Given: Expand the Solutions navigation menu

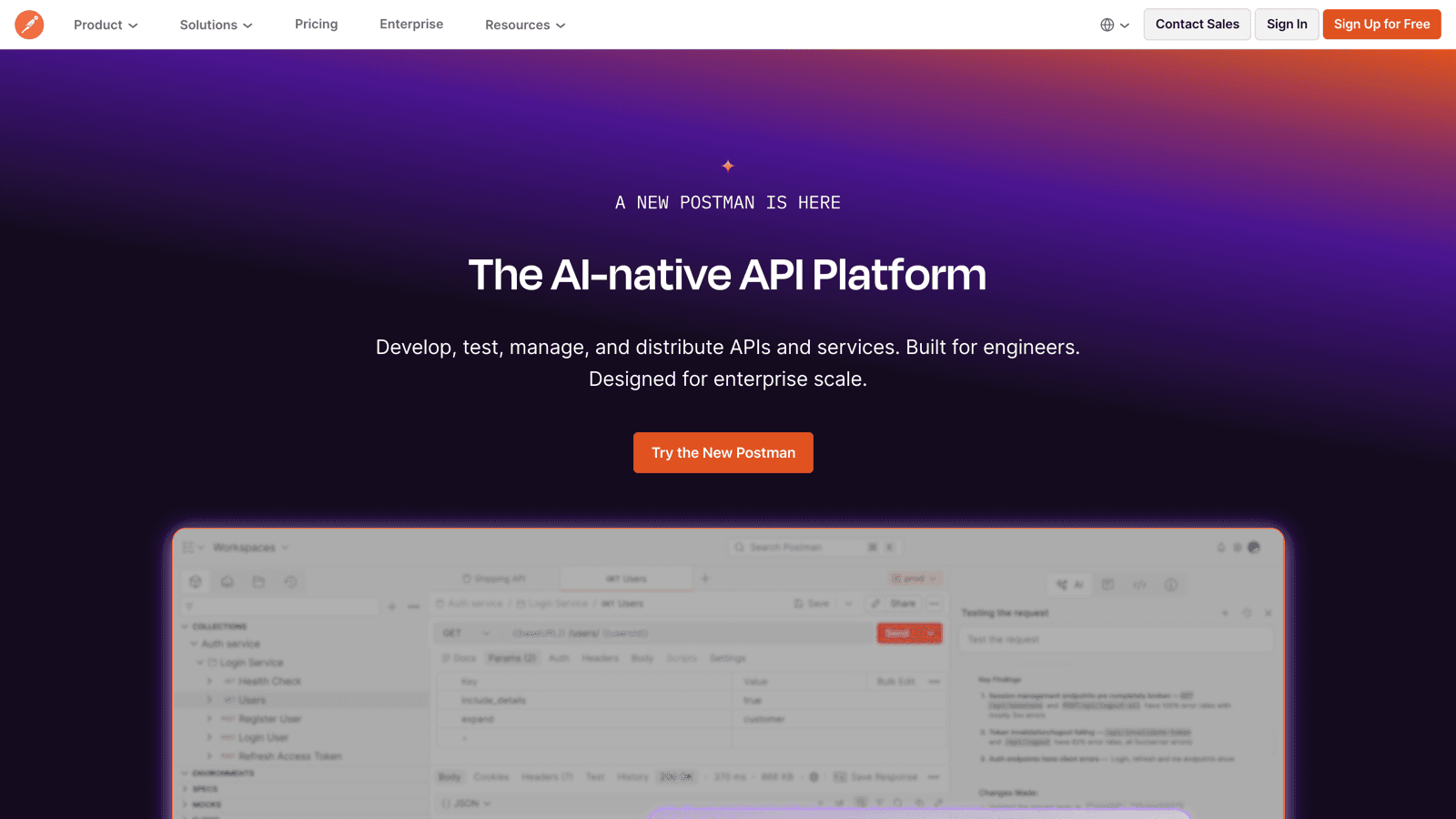Looking at the screenshot, I should click(x=216, y=25).
